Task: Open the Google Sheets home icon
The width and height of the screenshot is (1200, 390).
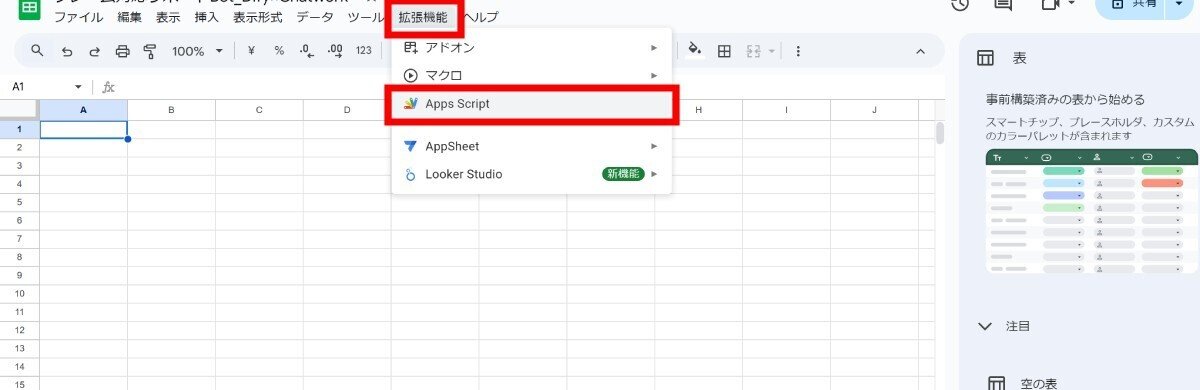Action: pos(29,8)
